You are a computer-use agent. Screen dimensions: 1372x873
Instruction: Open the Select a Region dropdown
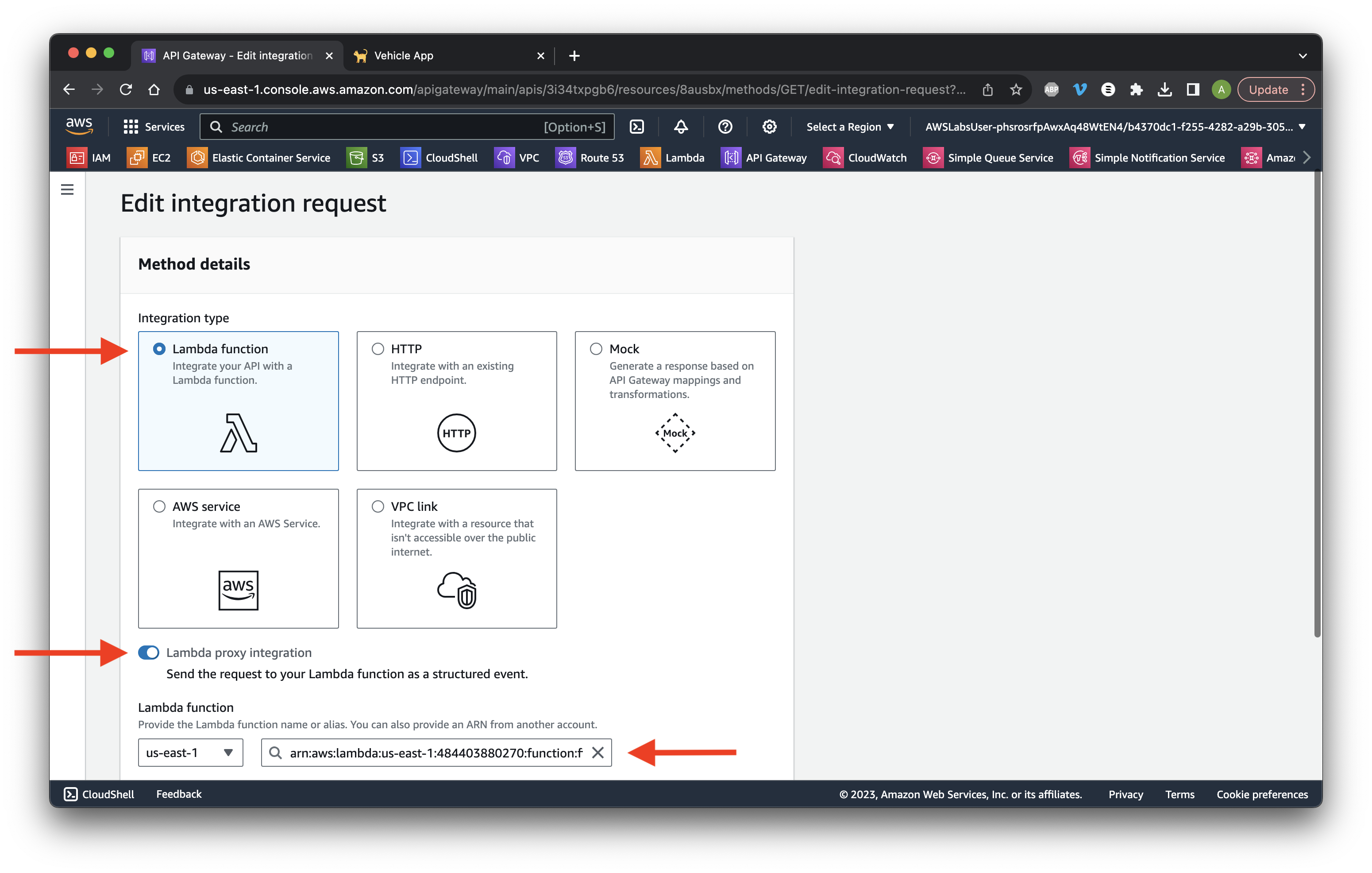click(x=850, y=127)
